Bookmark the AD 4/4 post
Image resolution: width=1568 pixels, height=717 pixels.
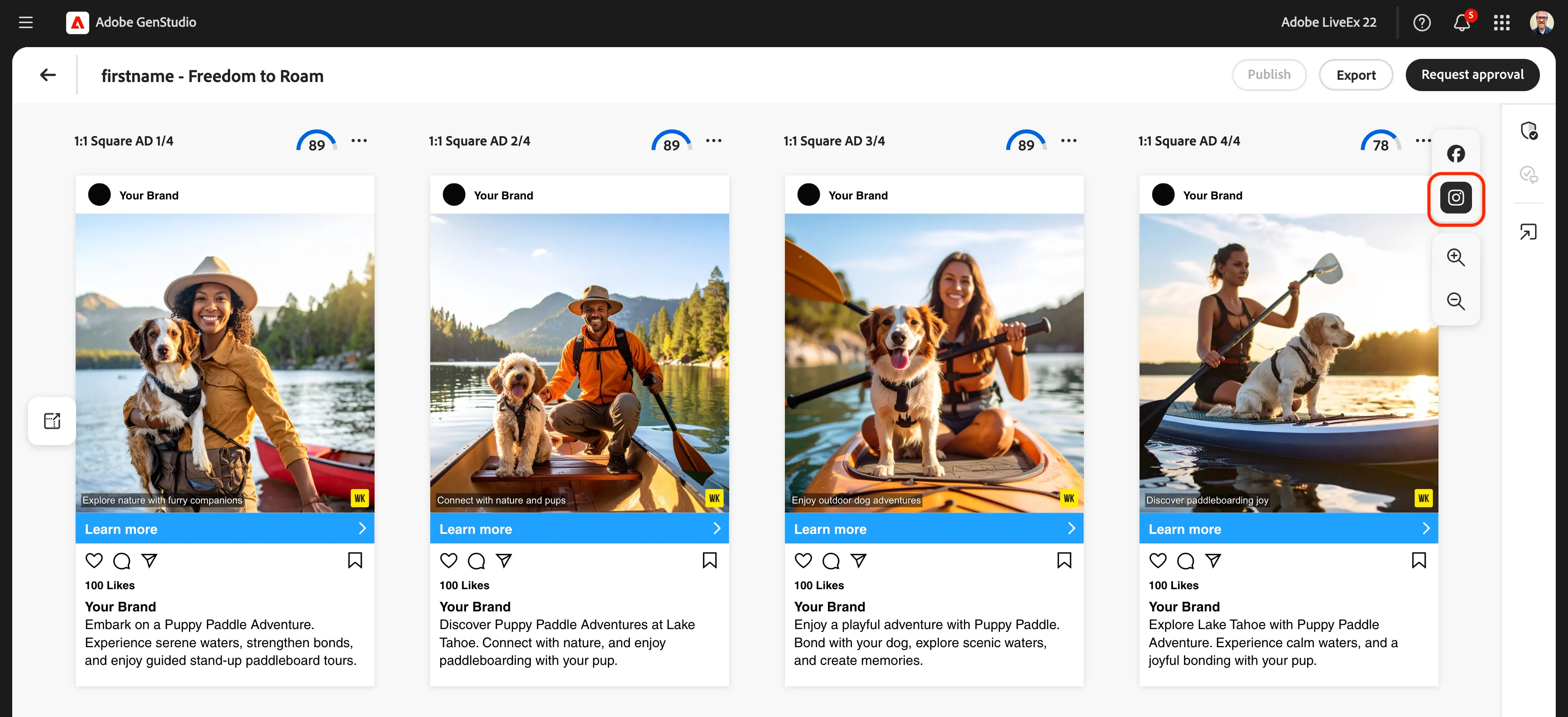pos(1419,561)
